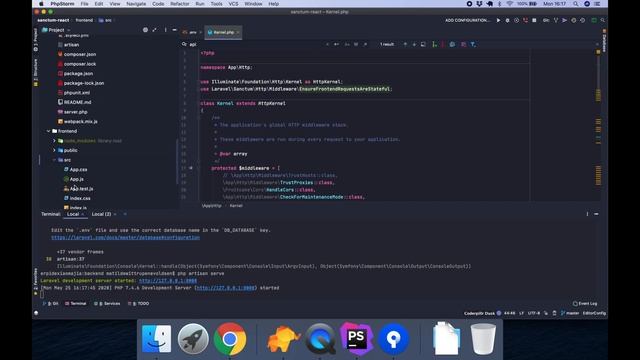640x360 pixels.
Task: Open the TODO tool window
Action: [x=139, y=304]
